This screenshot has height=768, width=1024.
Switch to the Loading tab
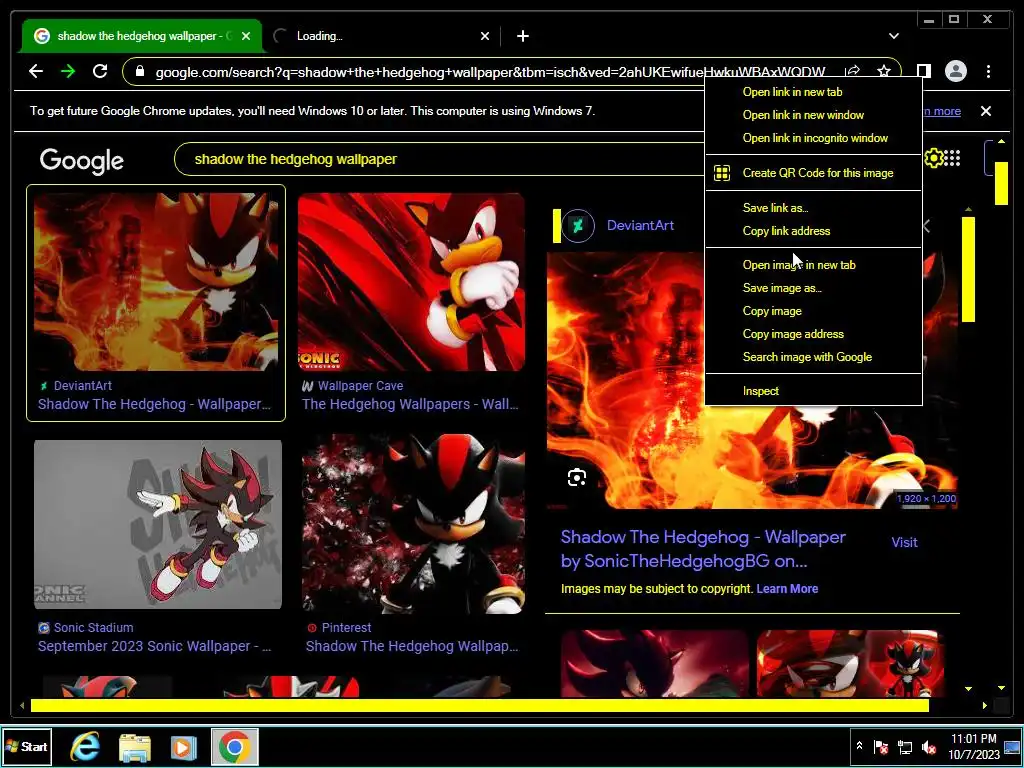[382, 36]
